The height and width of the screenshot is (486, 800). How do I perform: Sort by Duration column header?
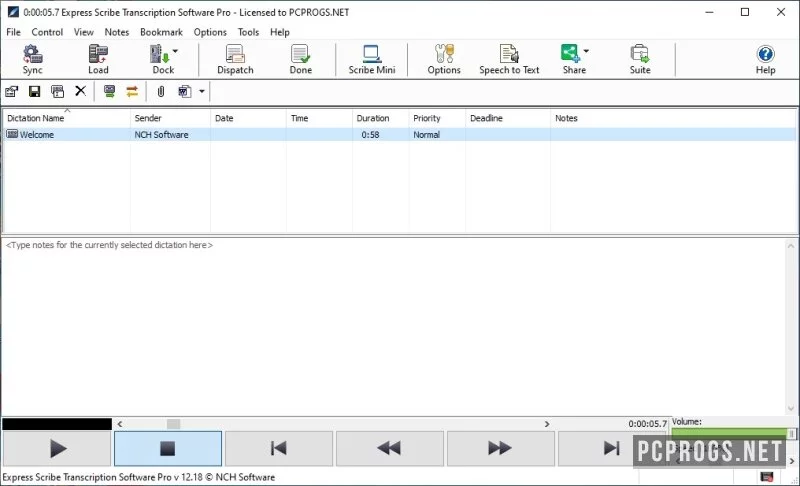(x=380, y=118)
